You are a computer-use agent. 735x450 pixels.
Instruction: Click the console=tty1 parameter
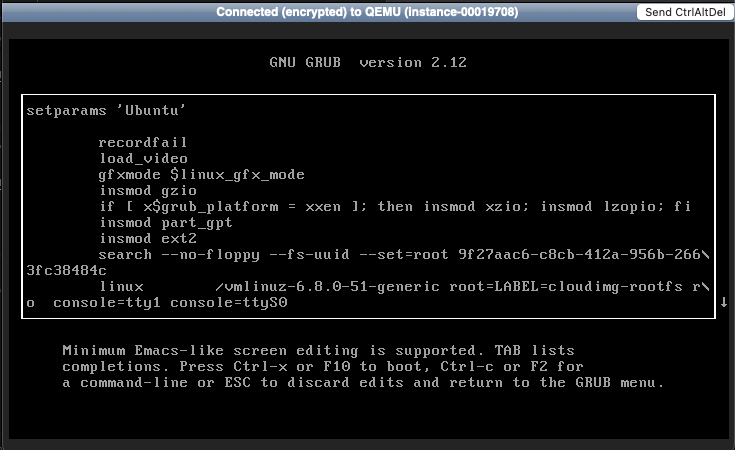pyautogui.click(x=102, y=302)
